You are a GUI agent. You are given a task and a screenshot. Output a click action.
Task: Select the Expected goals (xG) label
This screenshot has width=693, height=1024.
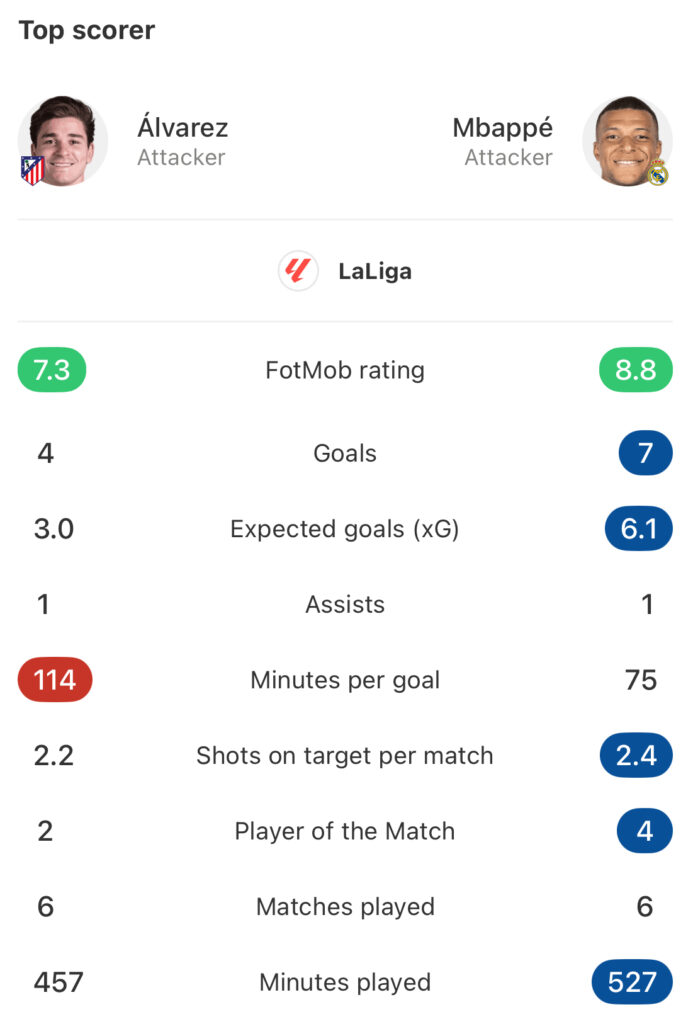pos(345,529)
